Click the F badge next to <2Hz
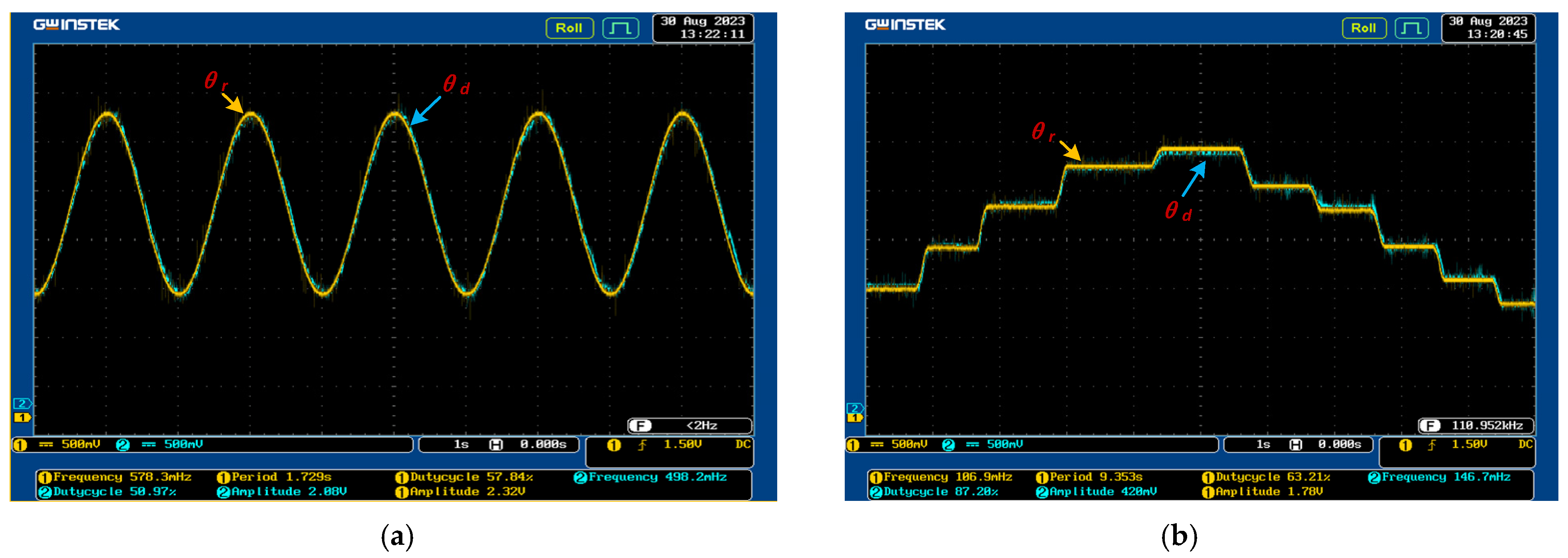The width and height of the screenshot is (1568, 558). click(641, 426)
